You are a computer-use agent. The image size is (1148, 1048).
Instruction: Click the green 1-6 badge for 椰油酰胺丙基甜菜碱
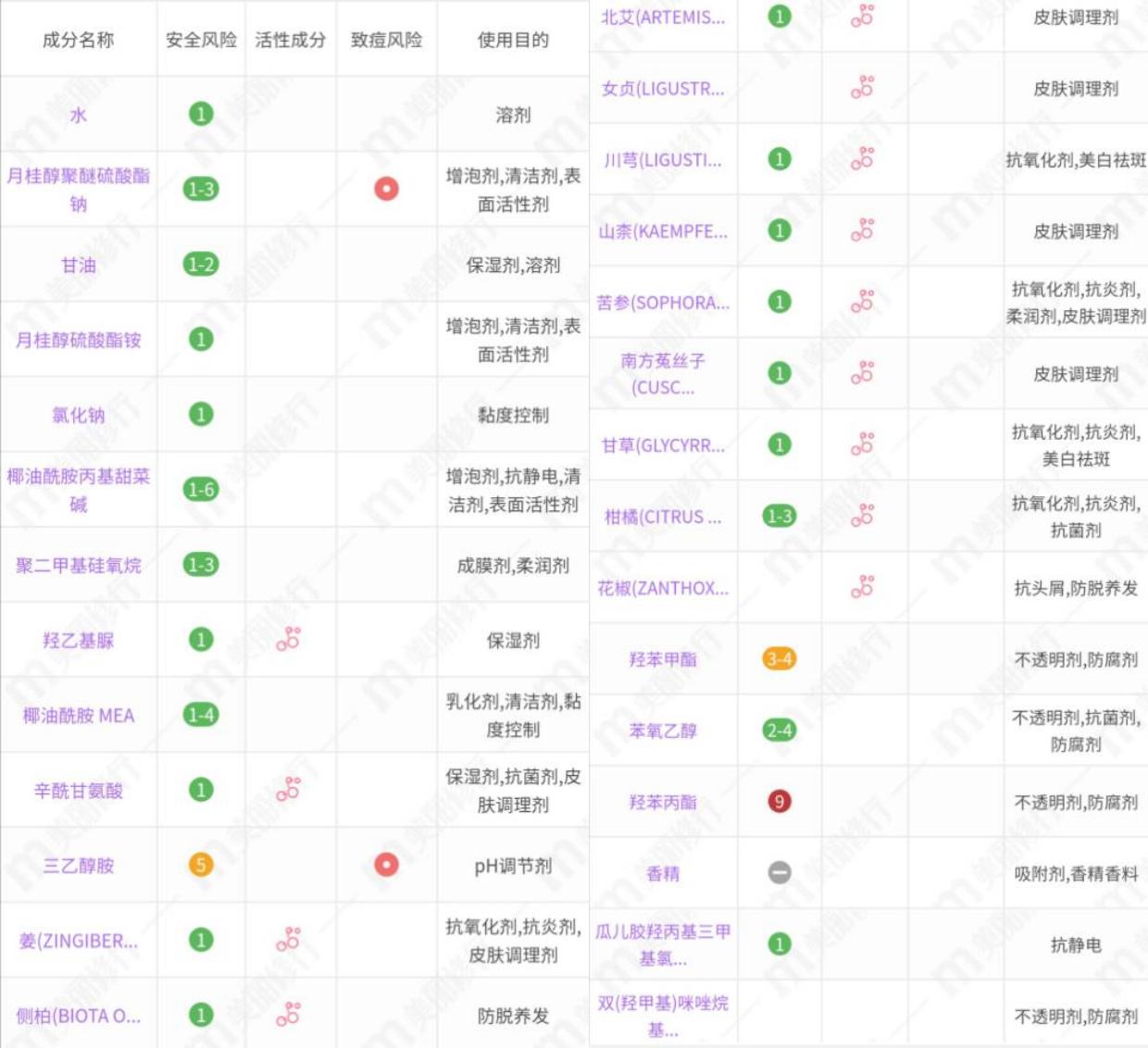click(203, 491)
